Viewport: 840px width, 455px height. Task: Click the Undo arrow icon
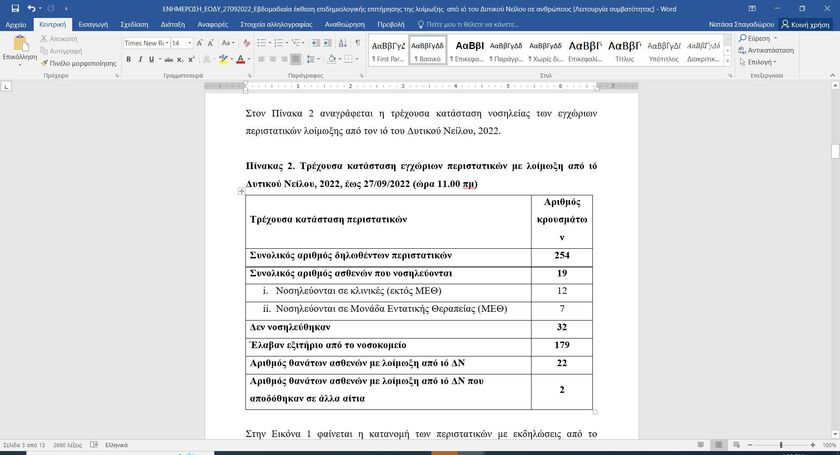pos(30,8)
